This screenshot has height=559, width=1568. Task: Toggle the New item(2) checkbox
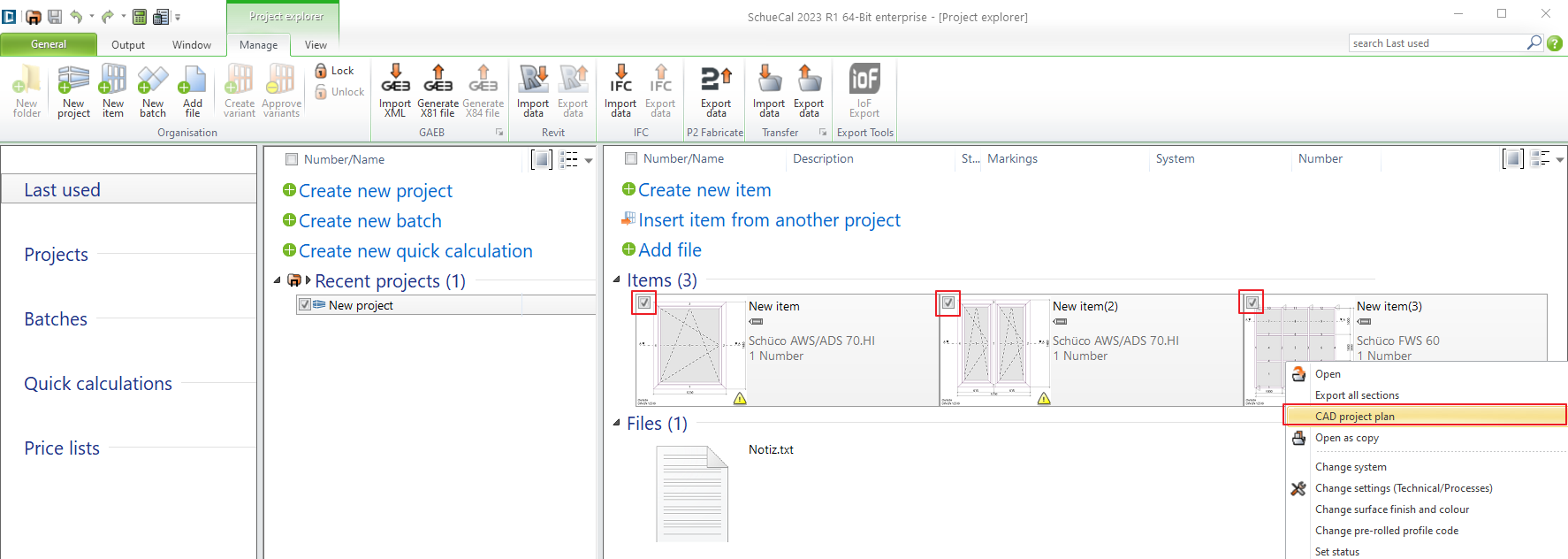(948, 302)
